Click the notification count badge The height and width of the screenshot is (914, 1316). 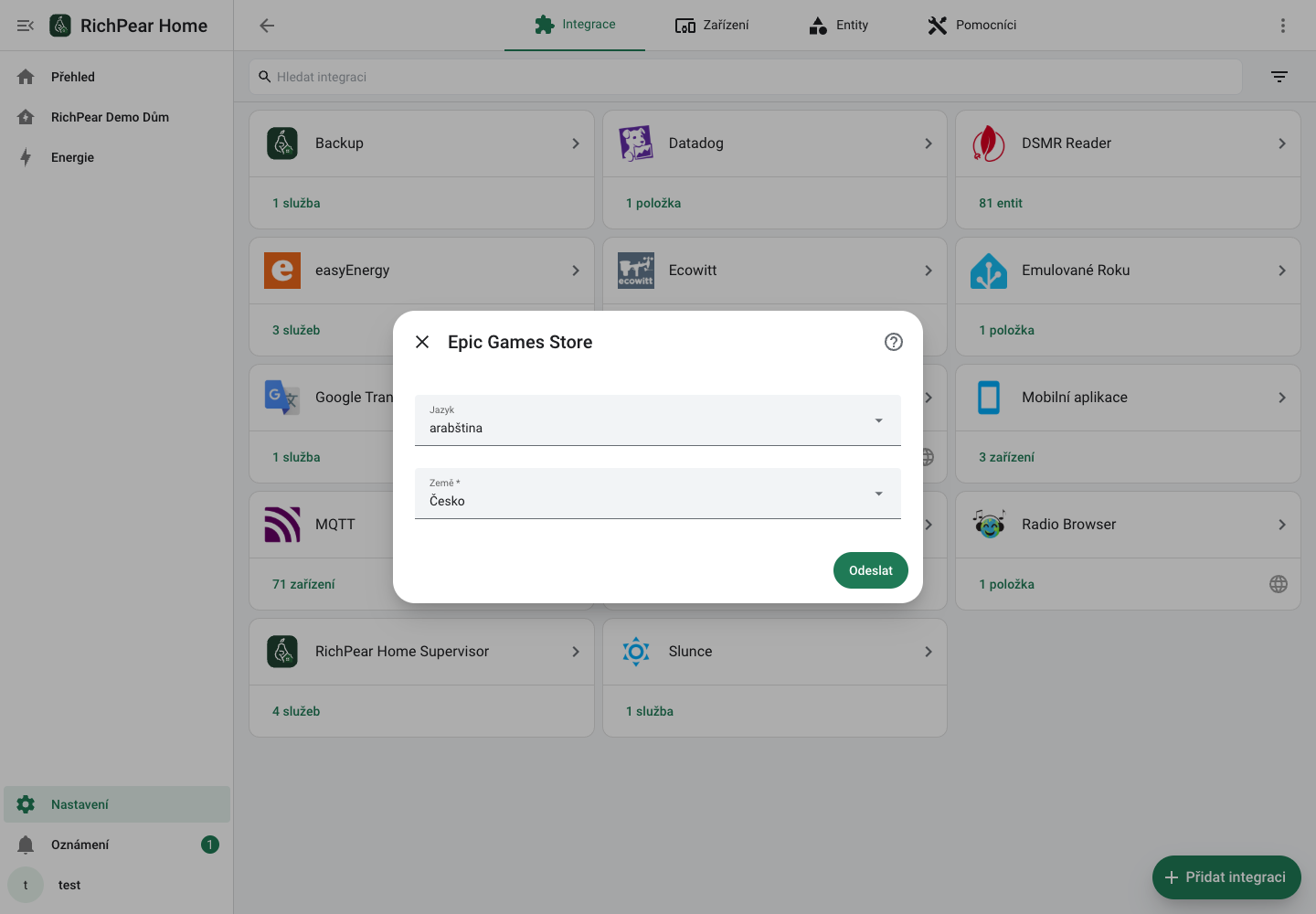click(210, 845)
